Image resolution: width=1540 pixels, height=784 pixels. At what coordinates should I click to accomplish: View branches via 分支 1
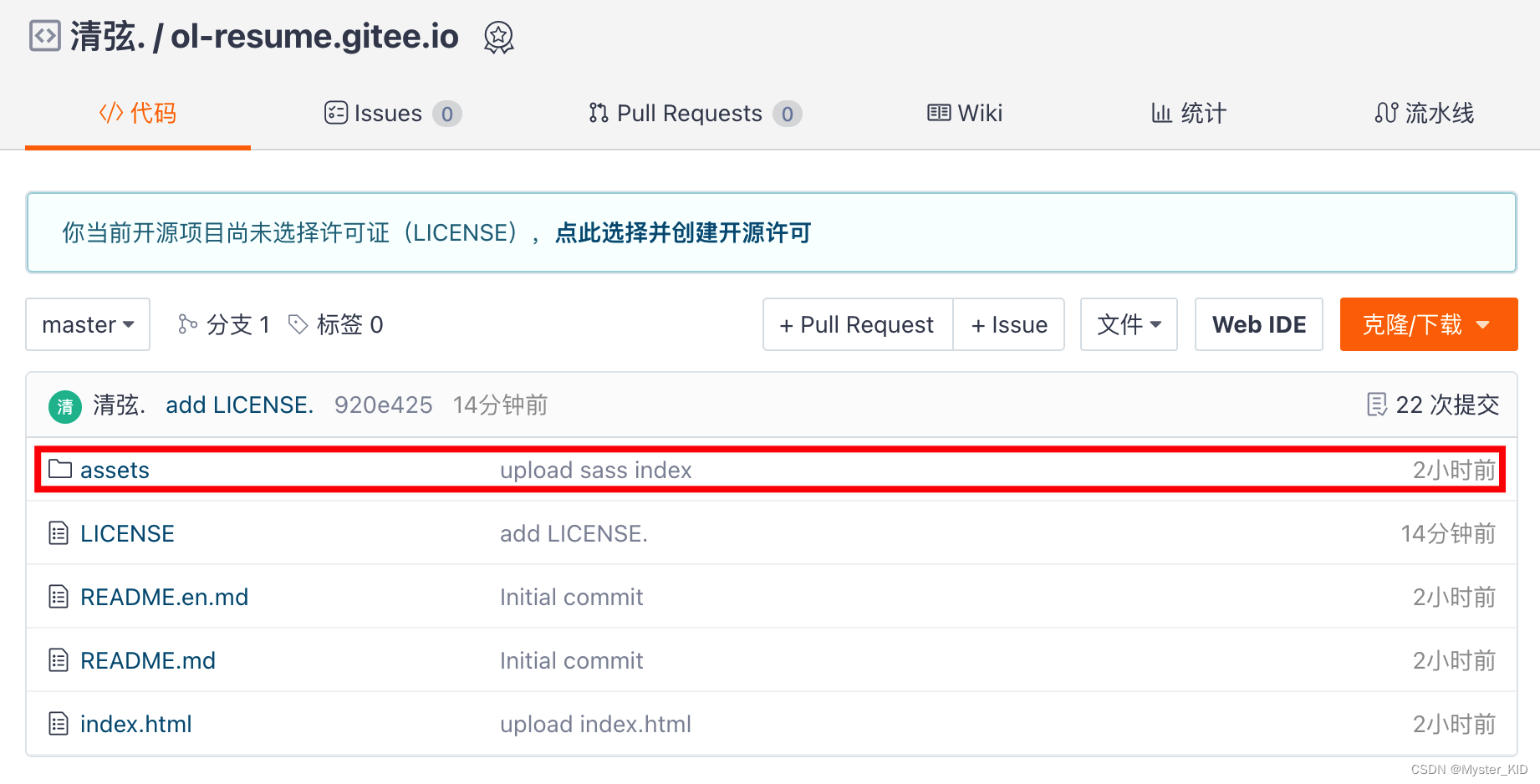(224, 324)
